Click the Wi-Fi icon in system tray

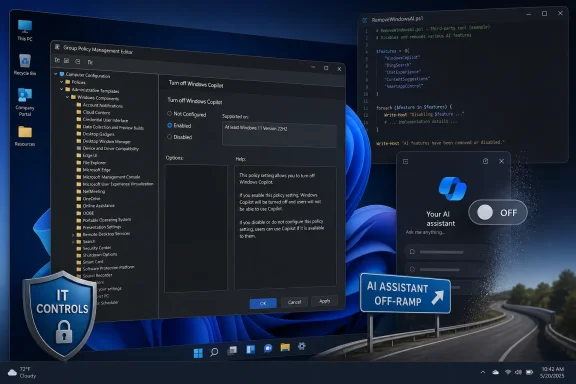pos(508,372)
